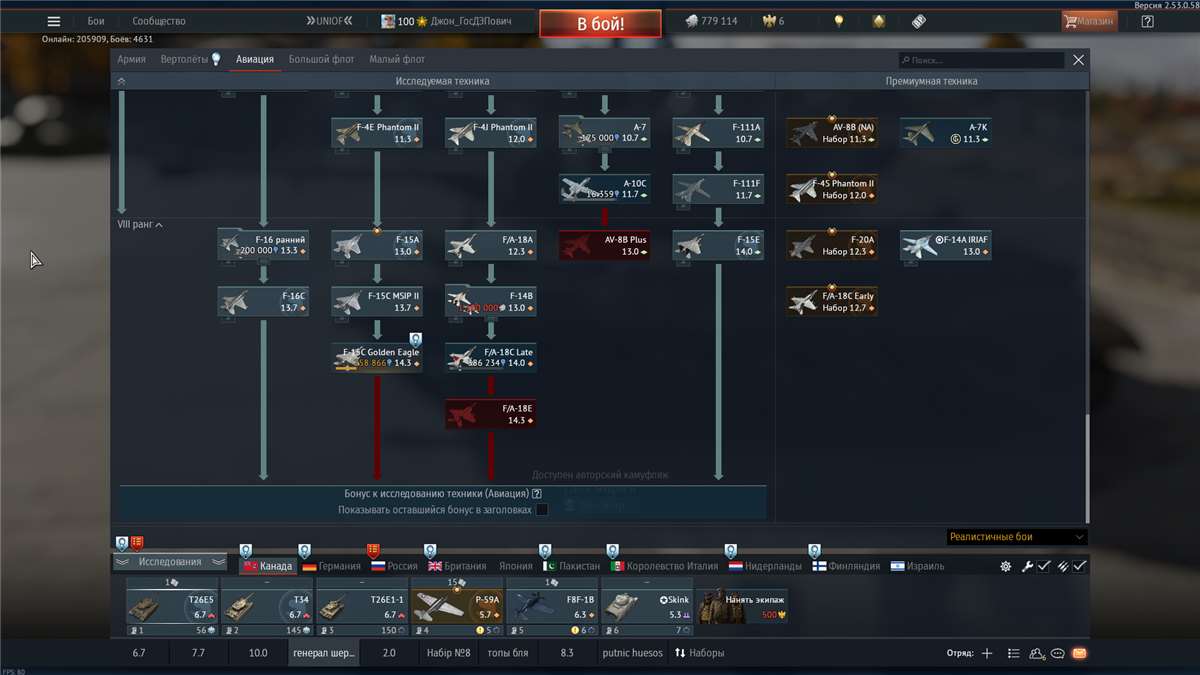Click the golden eagles currency icon
The height and width of the screenshot is (675, 1200).
[768, 21]
